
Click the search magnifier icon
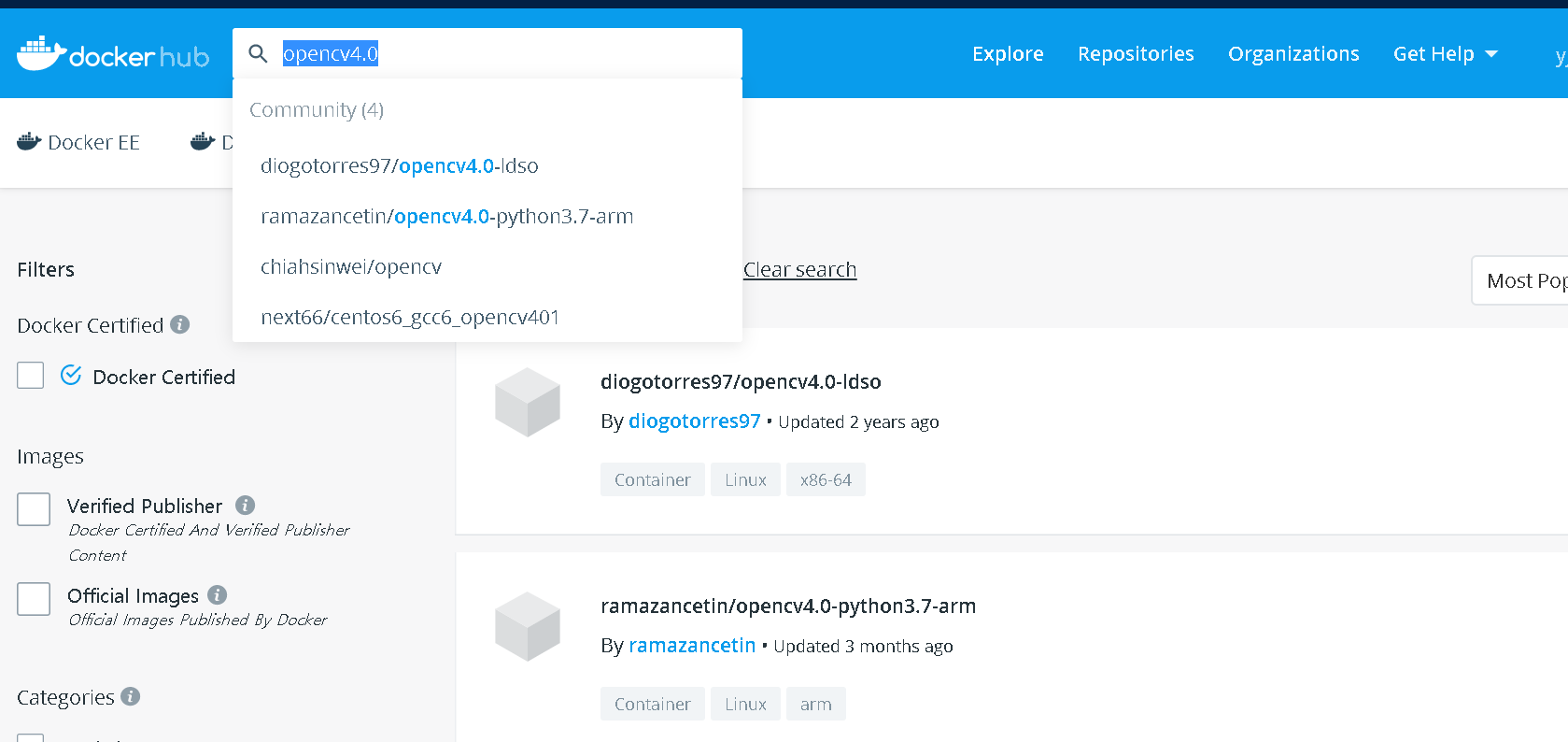(x=258, y=53)
